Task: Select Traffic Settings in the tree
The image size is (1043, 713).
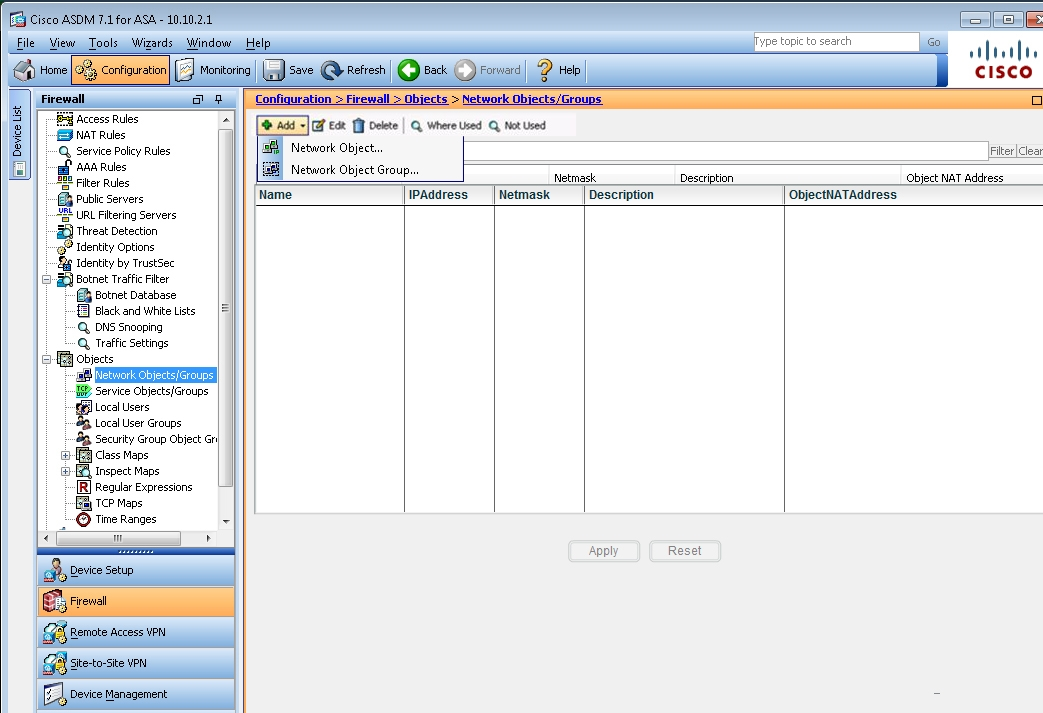Action: [132, 343]
